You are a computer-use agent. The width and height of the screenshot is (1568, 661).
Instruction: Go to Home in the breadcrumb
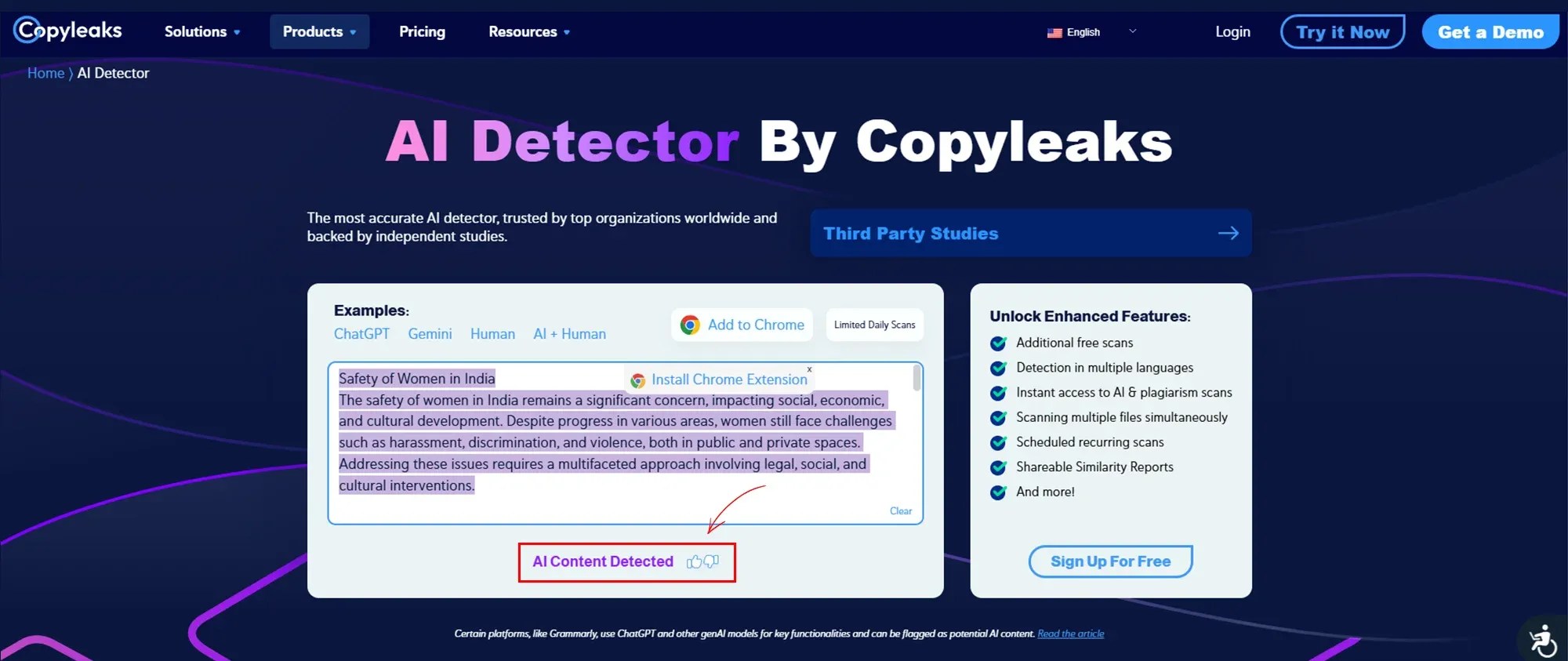click(x=45, y=73)
